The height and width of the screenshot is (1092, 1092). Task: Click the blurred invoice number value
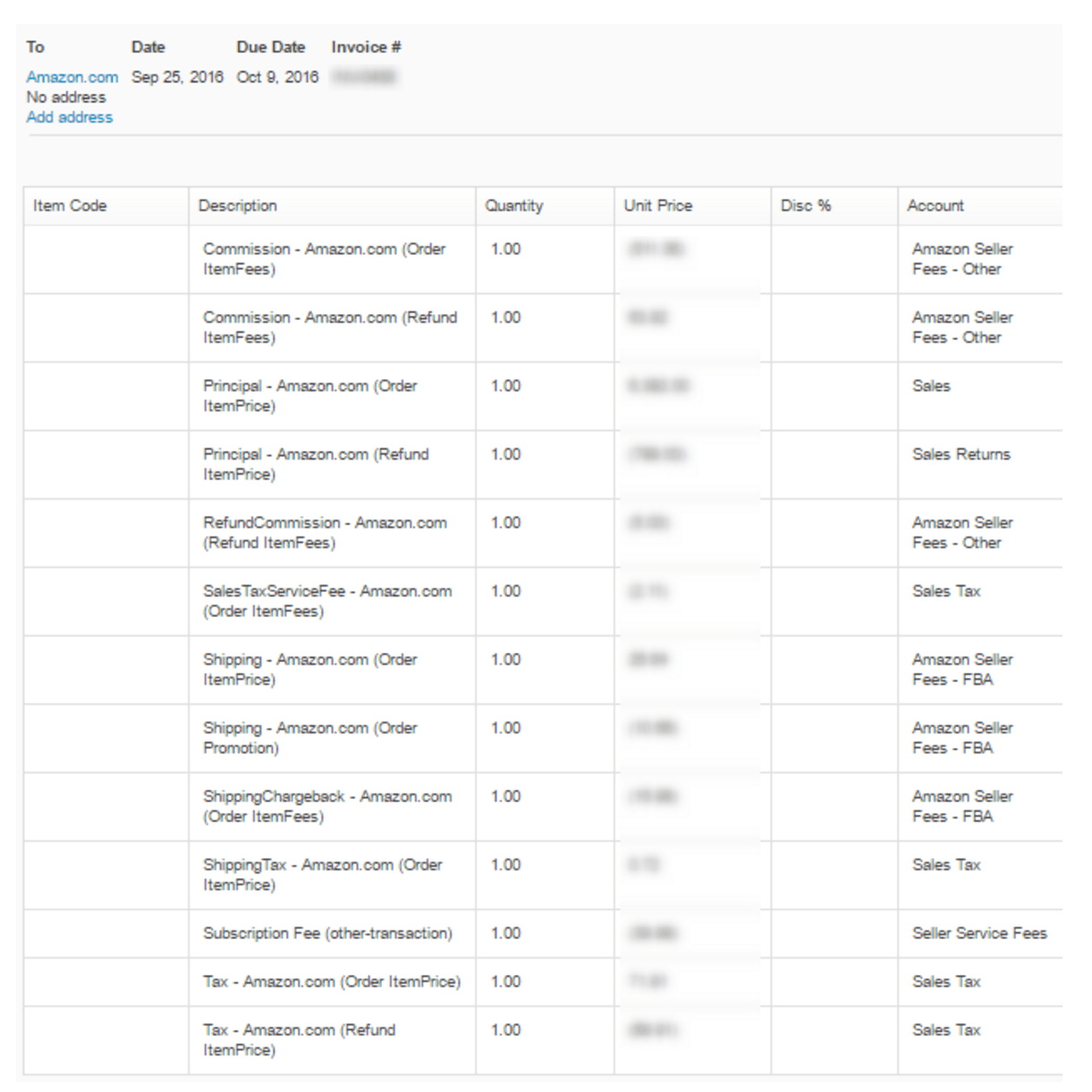(x=365, y=78)
